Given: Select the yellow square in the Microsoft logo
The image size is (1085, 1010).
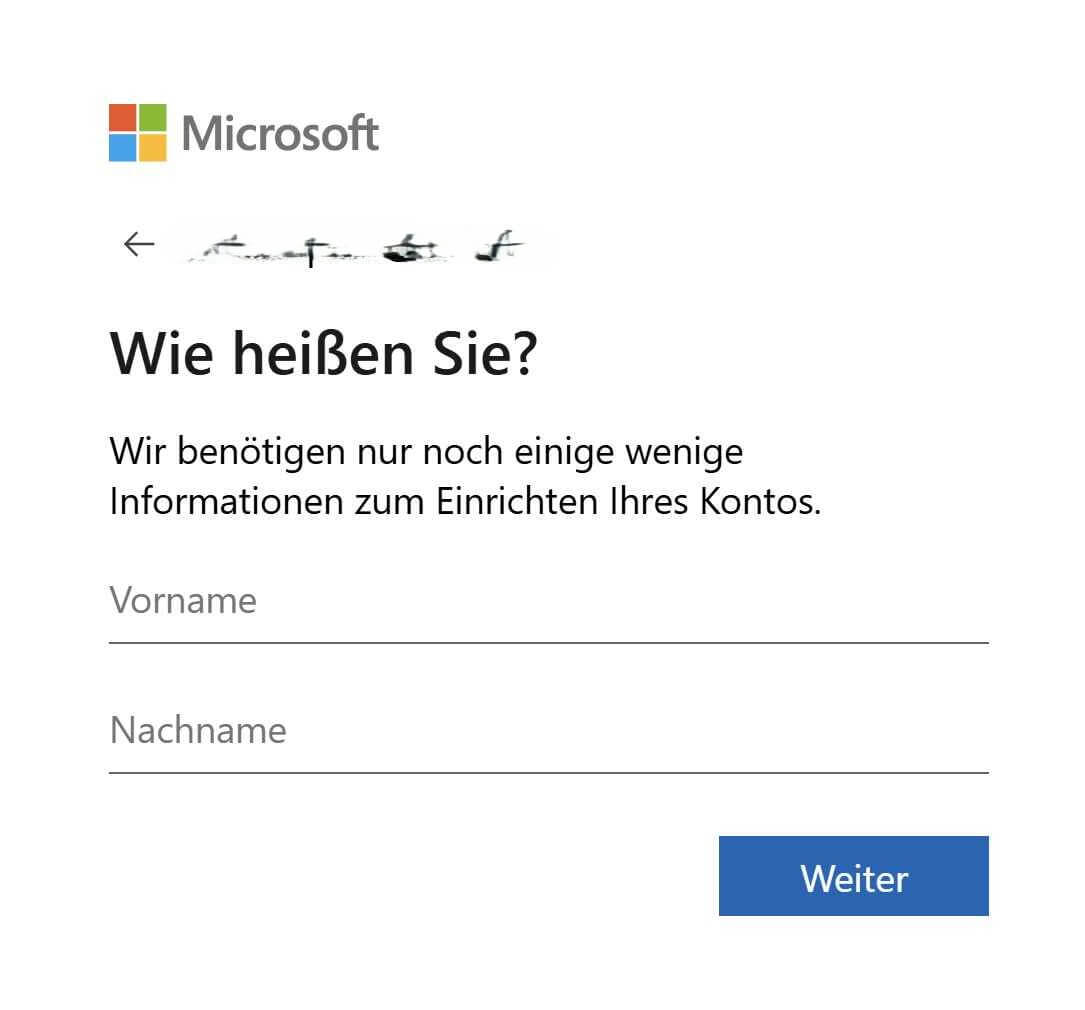Looking at the screenshot, I should tap(153, 148).
